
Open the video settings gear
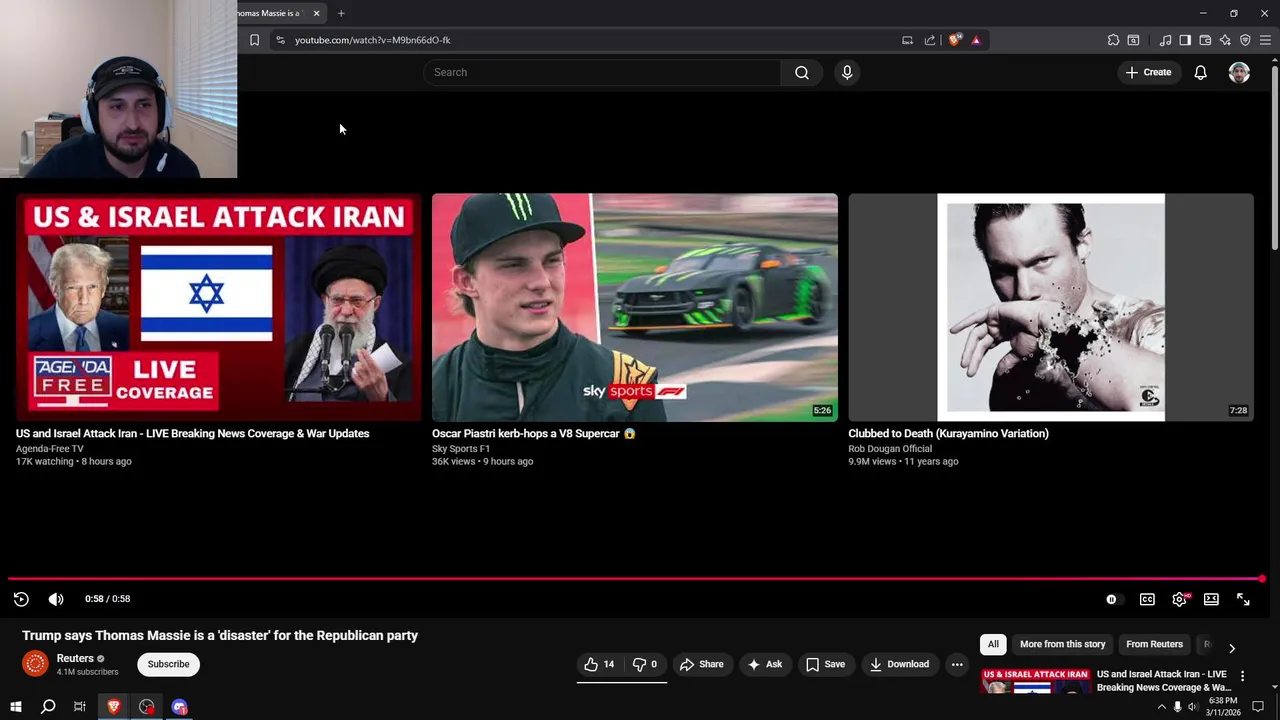tap(1180, 599)
